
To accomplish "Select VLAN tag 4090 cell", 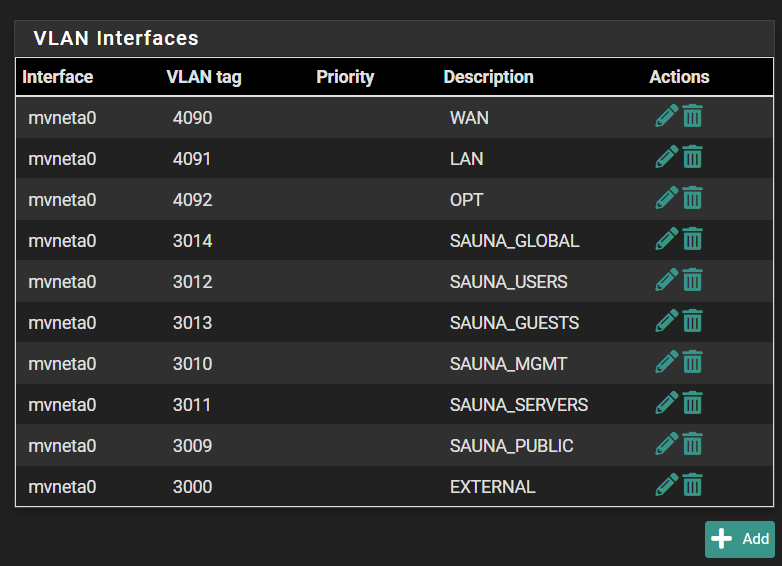I will click(x=193, y=118).
